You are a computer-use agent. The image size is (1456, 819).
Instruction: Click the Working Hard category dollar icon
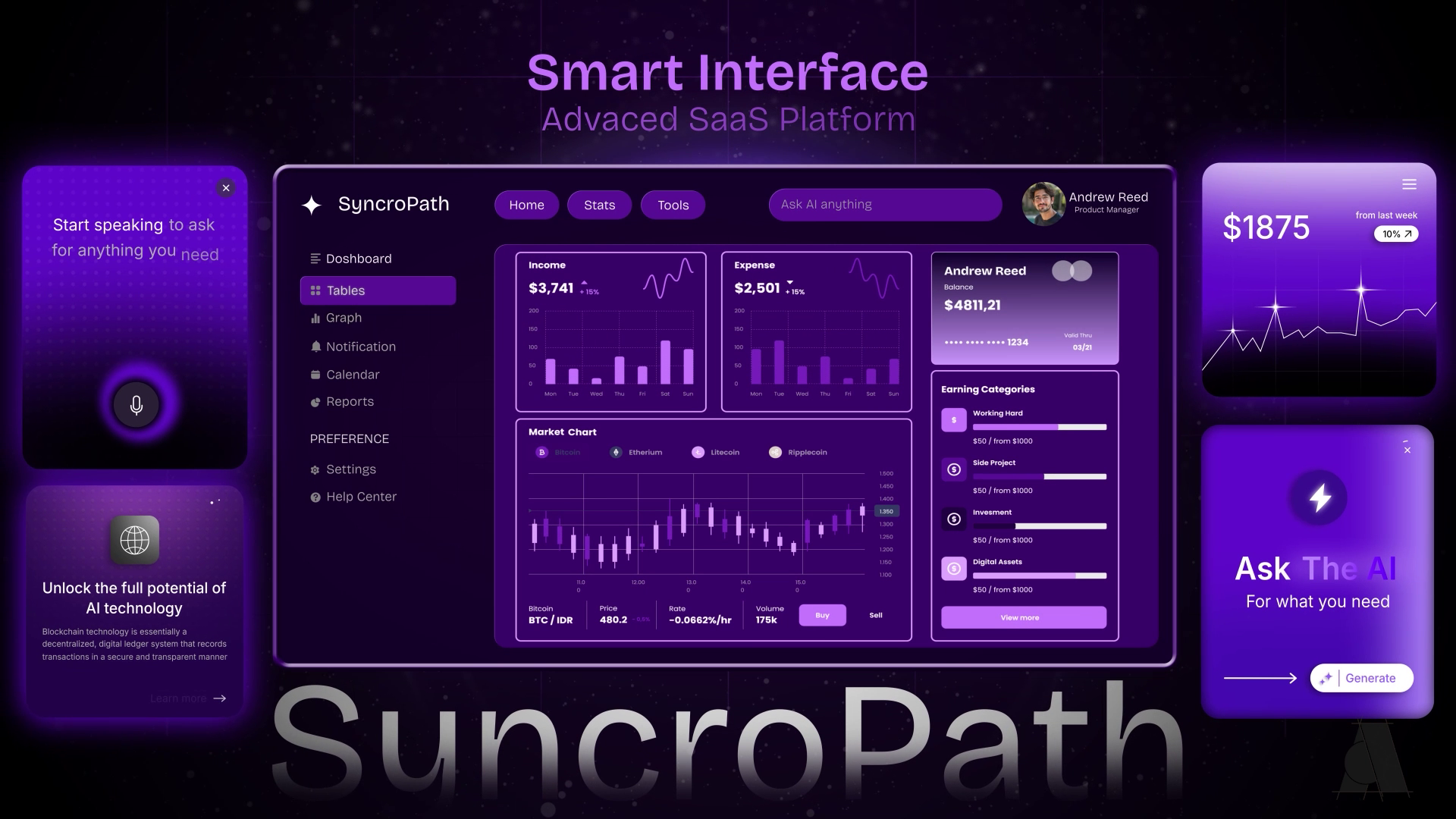(954, 420)
